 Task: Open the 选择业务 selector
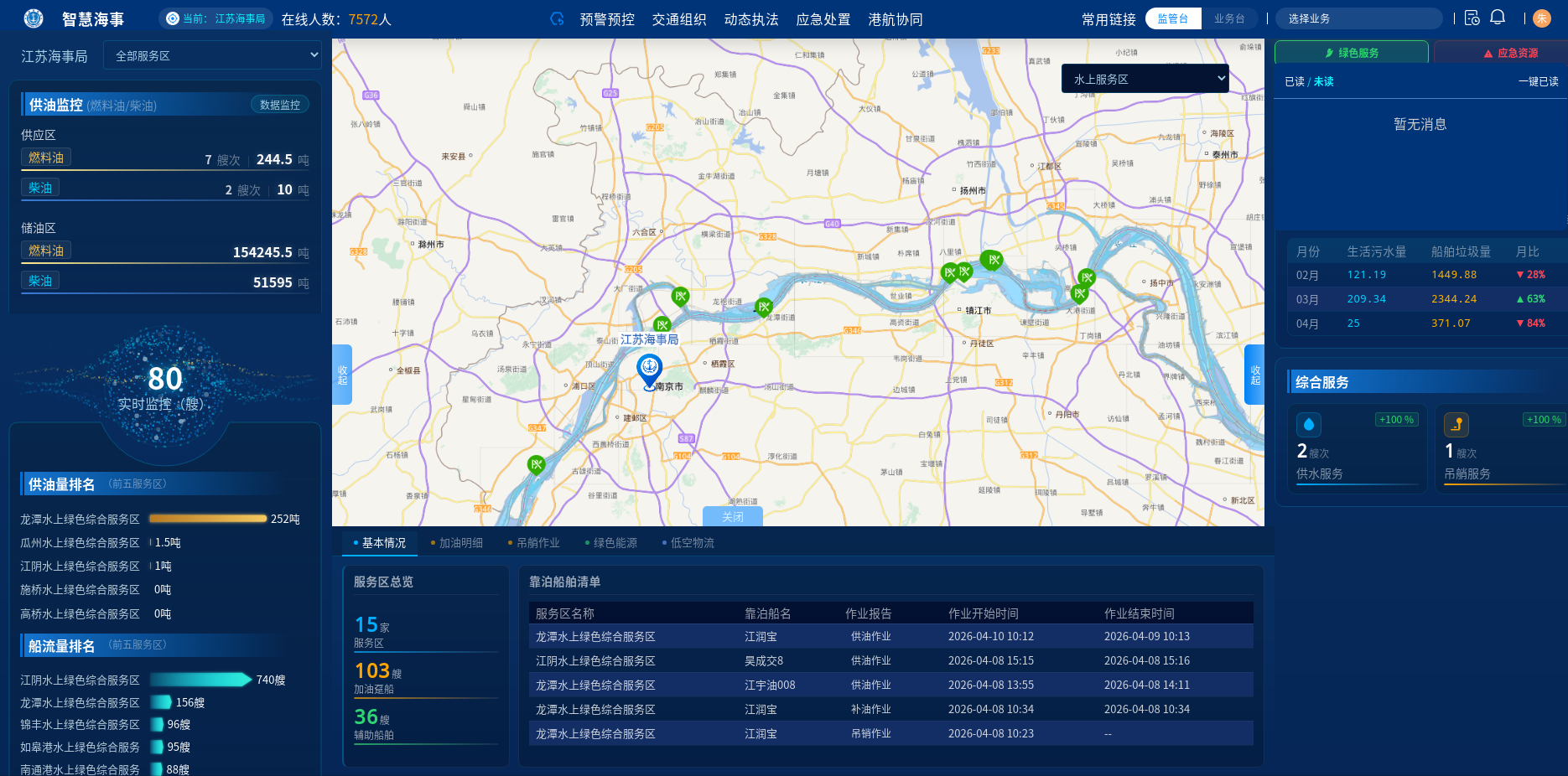click(1358, 18)
